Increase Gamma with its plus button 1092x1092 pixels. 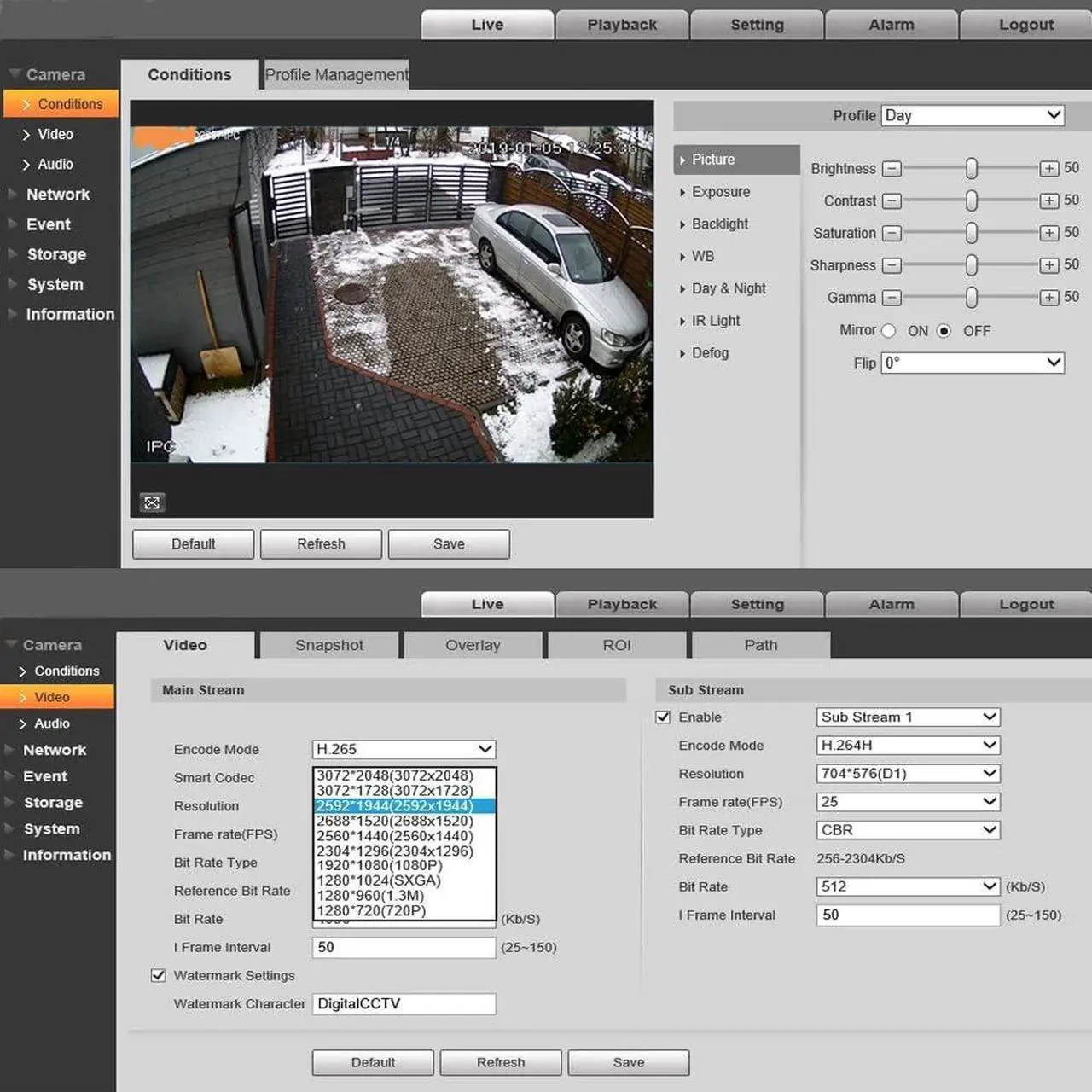coord(1049,298)
